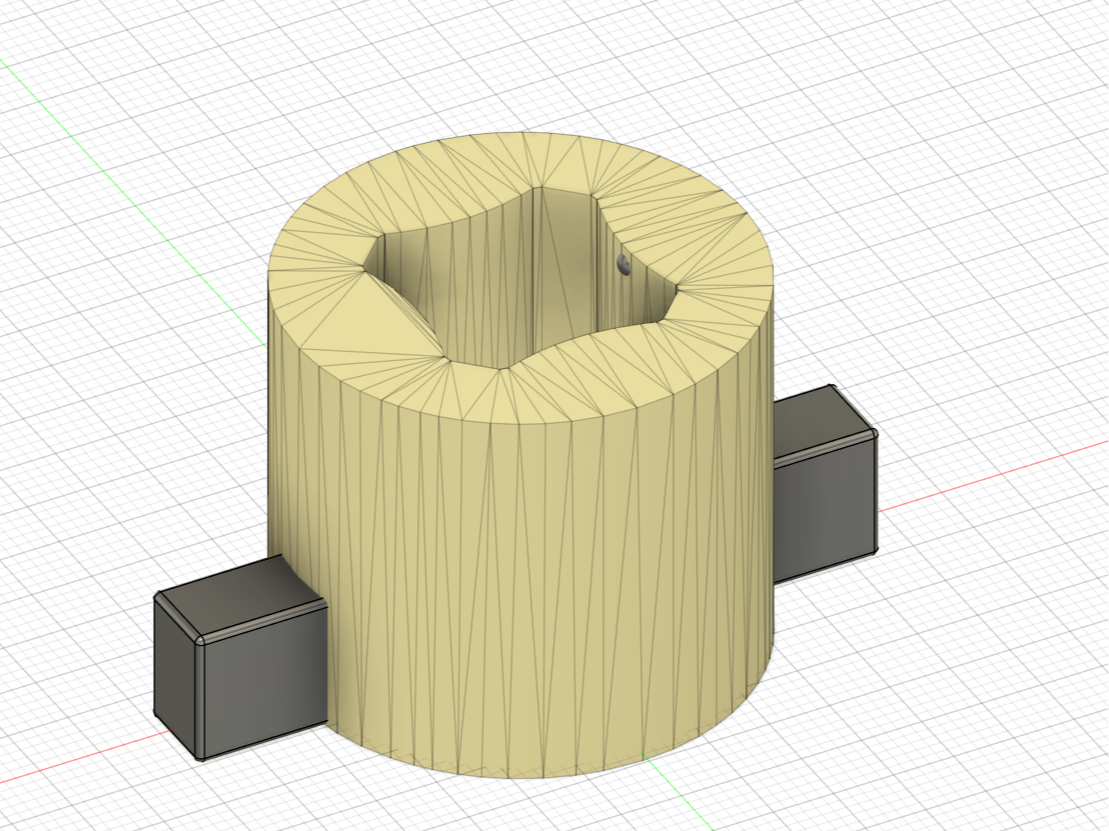Image resolution: width=1109 pixels, height=831 pixels.
Task: Click the front top rim edge of the cylinder
Action: click(x=520, y=423)
